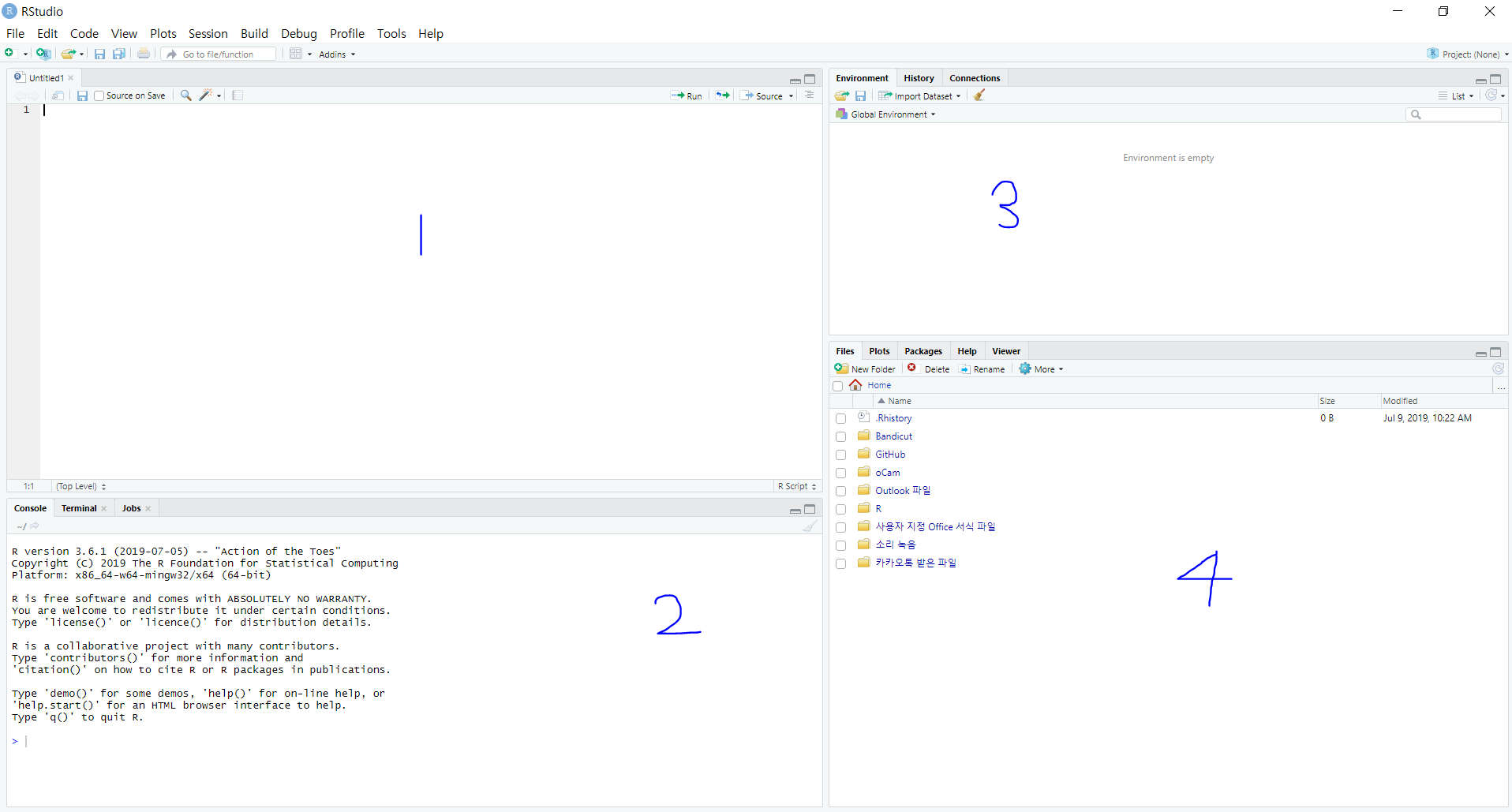Open find/replace magnifier in editor
This screenshot has height=812, width=1512.
click(186, 95)
